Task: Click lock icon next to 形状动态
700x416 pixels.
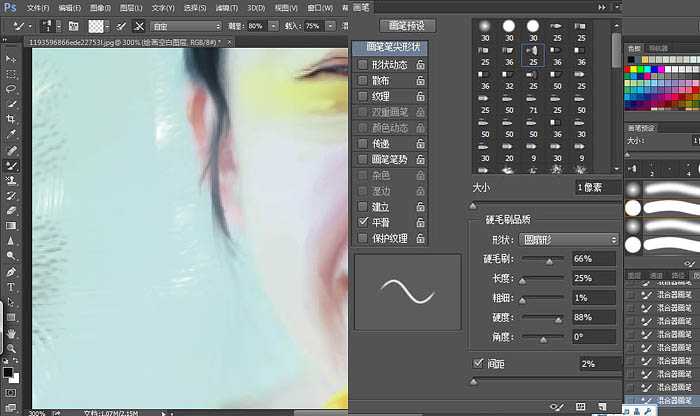Action: click(420, 65)
